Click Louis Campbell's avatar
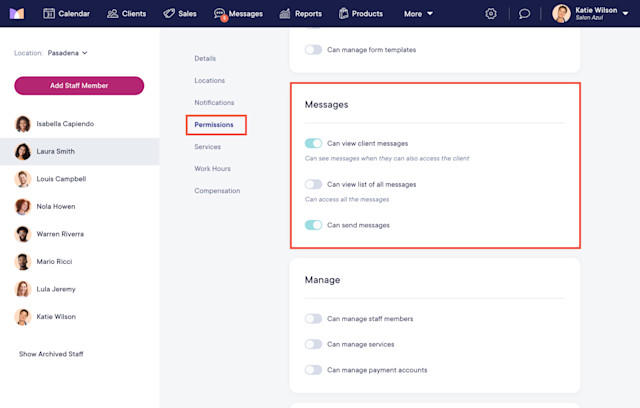 coord(23,179)
